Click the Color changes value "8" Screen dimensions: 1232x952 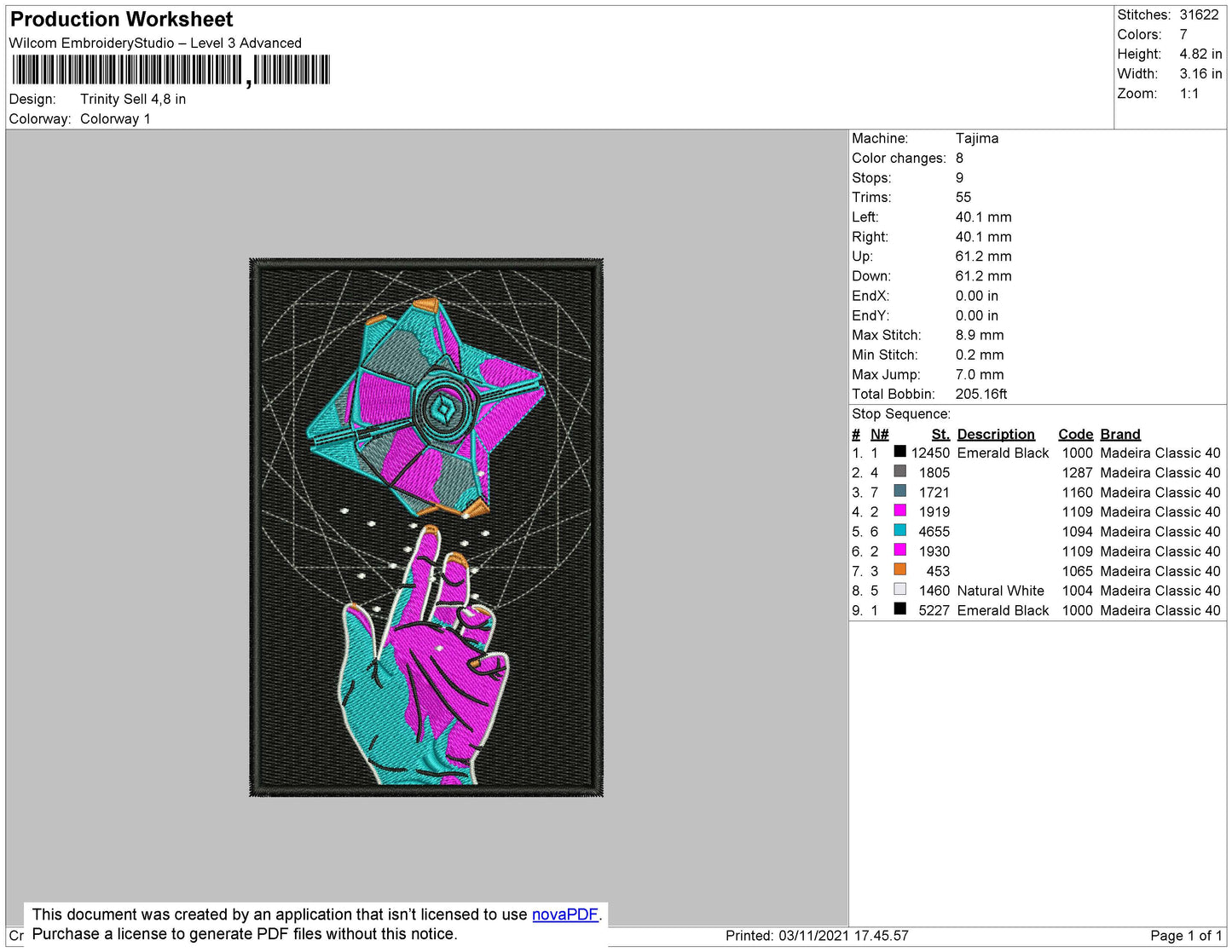(x=960, y=158)
